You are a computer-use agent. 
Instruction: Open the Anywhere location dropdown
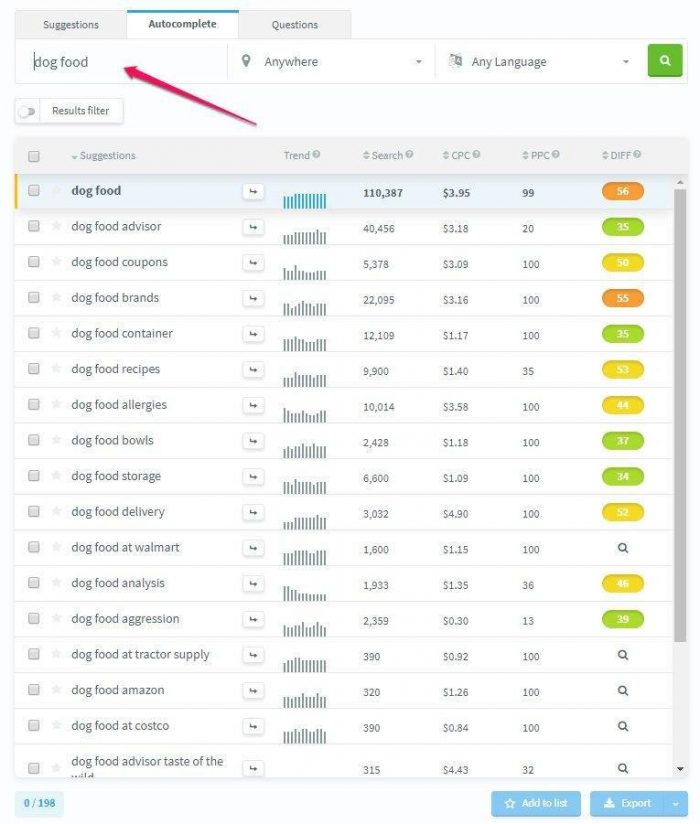[331, 61]
